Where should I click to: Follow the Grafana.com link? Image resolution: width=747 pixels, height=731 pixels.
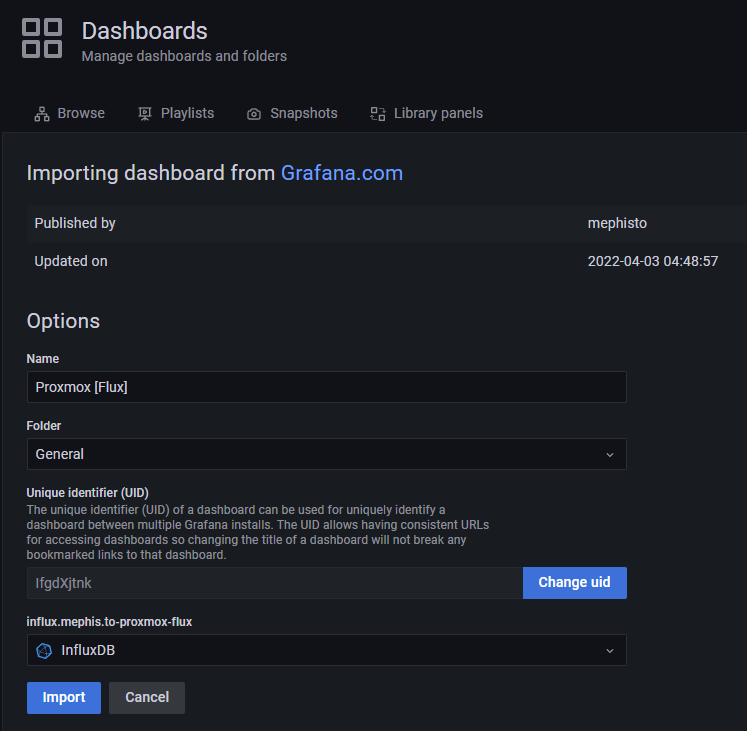pyautogui.click(x=341, y=173)
